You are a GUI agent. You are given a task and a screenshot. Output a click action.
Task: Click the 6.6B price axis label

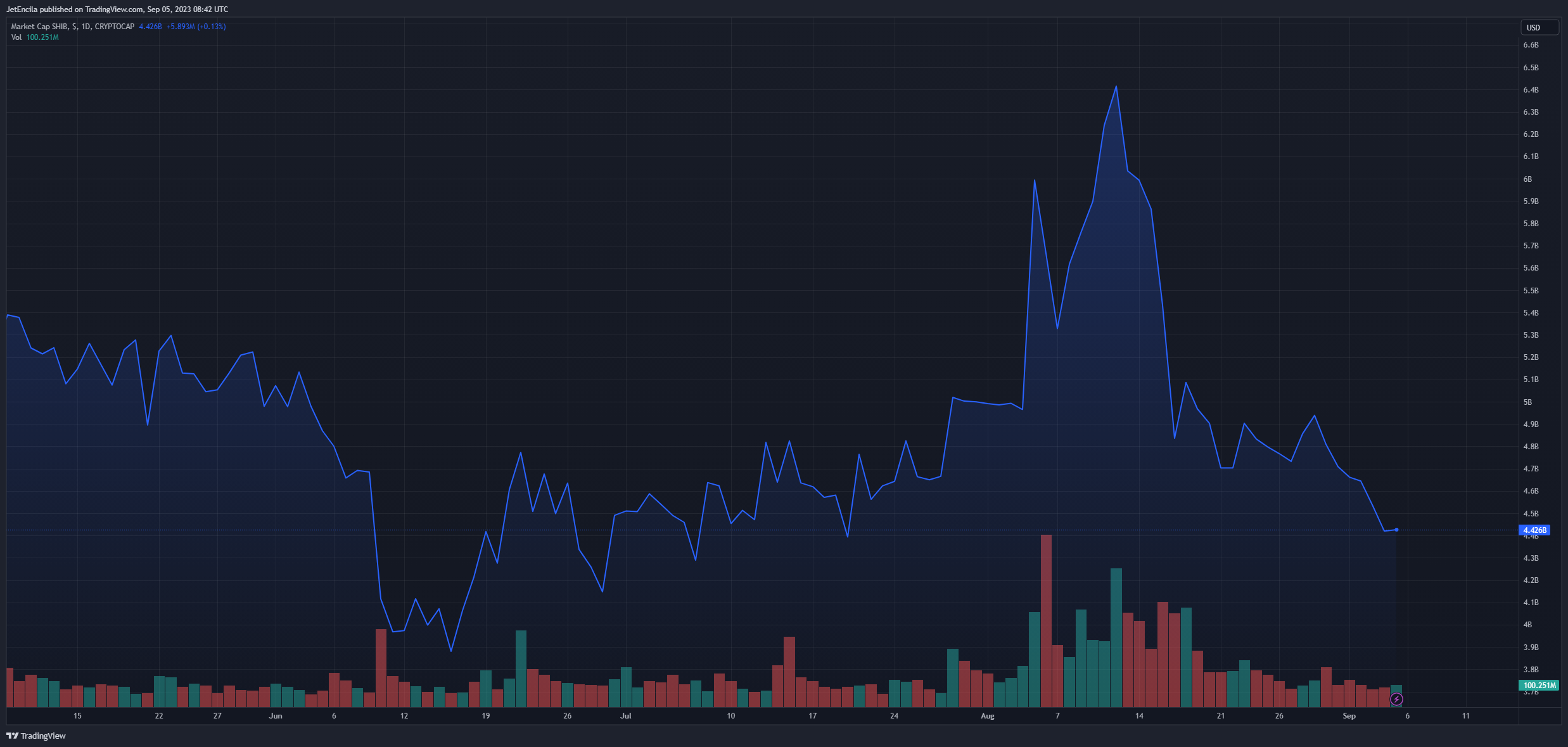pyautogui.click(x=1531, y=45)
